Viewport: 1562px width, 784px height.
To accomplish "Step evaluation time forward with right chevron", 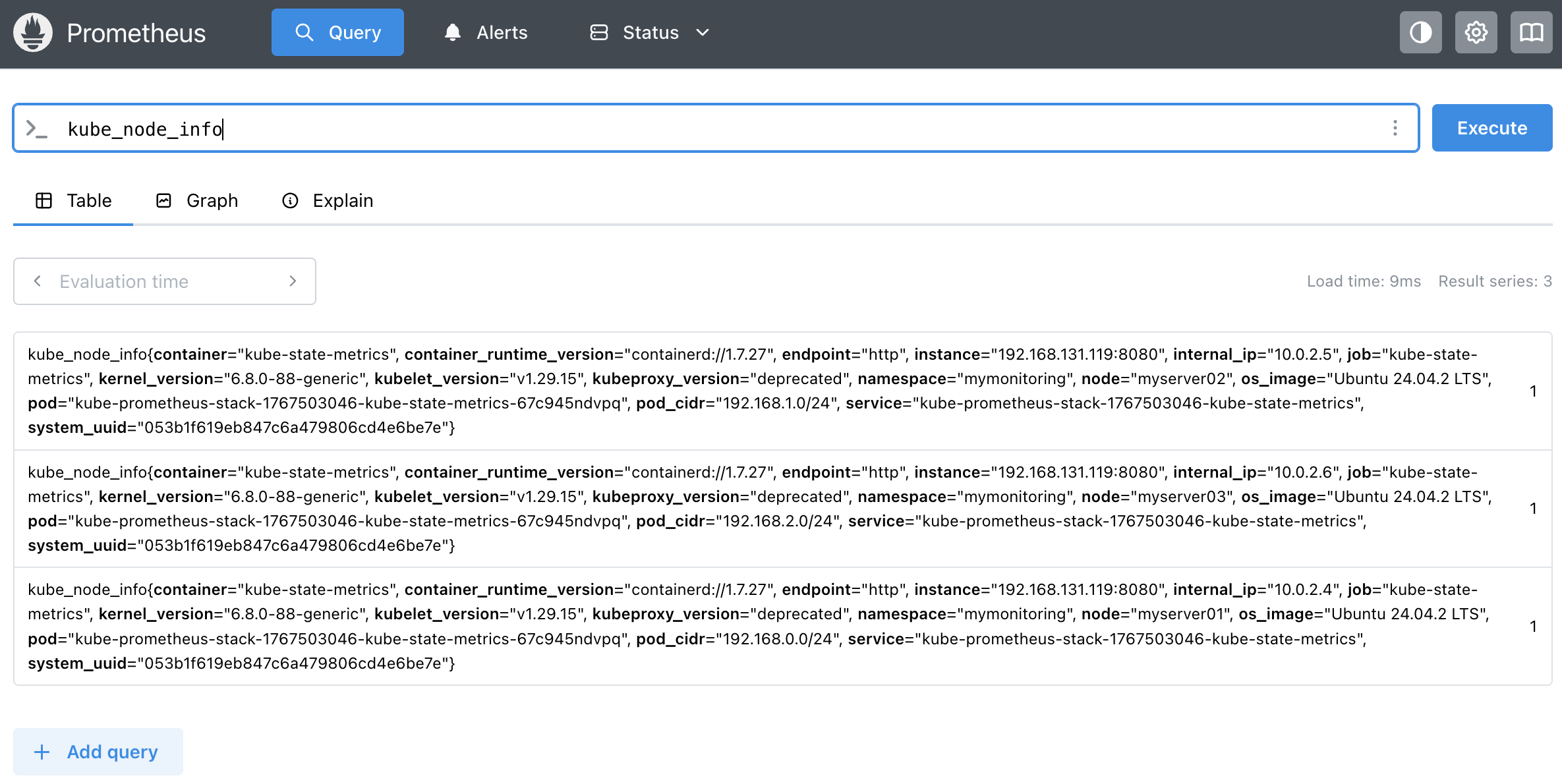I will 293,281.
